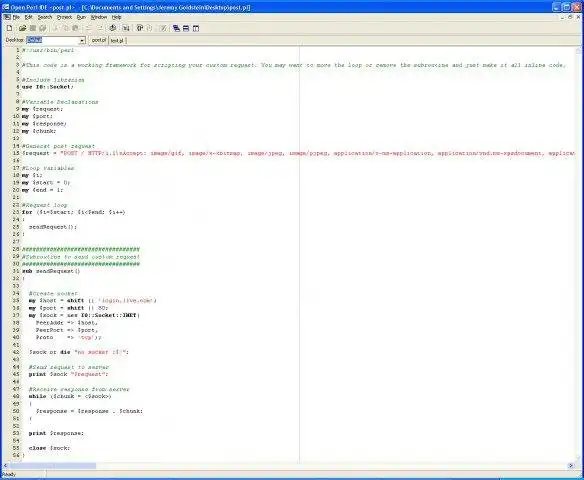584x480 pixels.
Task: Click the line 'use IO::Socket;'
Action: (48, 87)
